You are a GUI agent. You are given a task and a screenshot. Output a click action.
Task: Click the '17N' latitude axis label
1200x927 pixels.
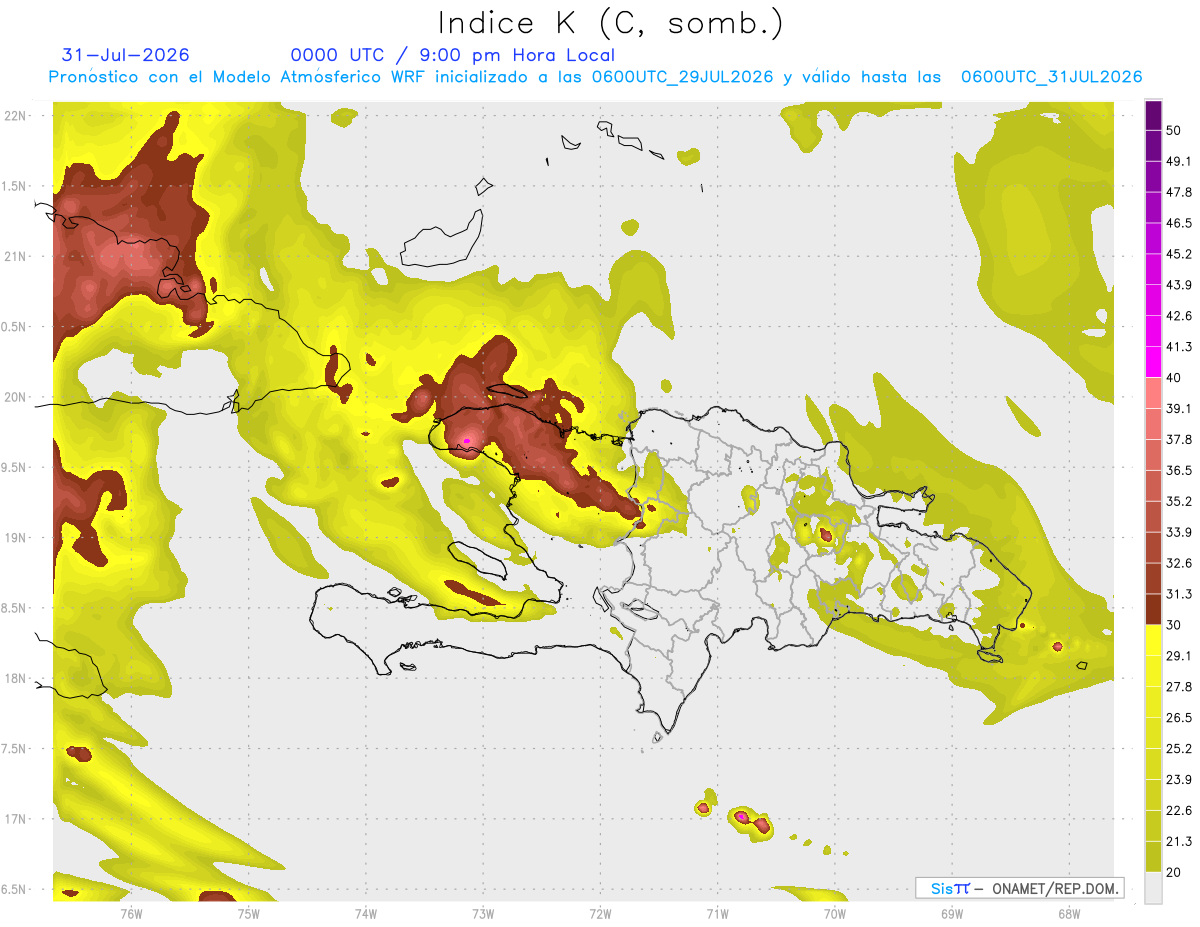pyautogui.click(x=15, y=819)
